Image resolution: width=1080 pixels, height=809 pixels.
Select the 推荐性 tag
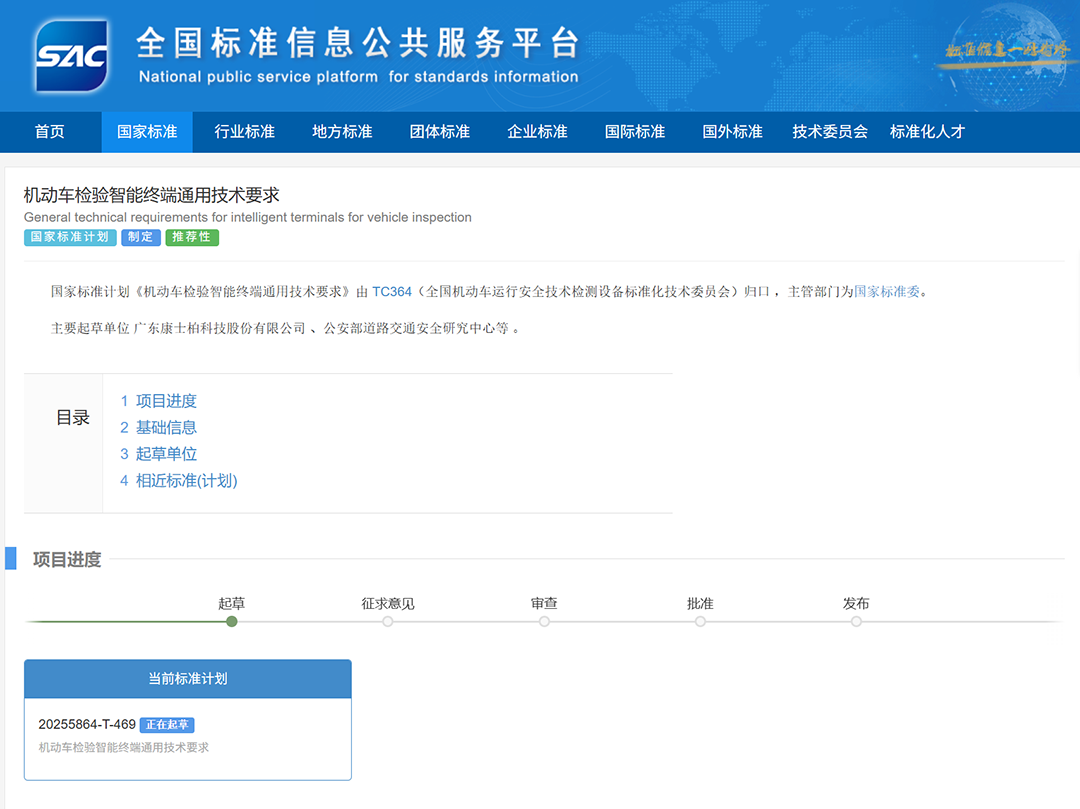[x=191, y=237]
